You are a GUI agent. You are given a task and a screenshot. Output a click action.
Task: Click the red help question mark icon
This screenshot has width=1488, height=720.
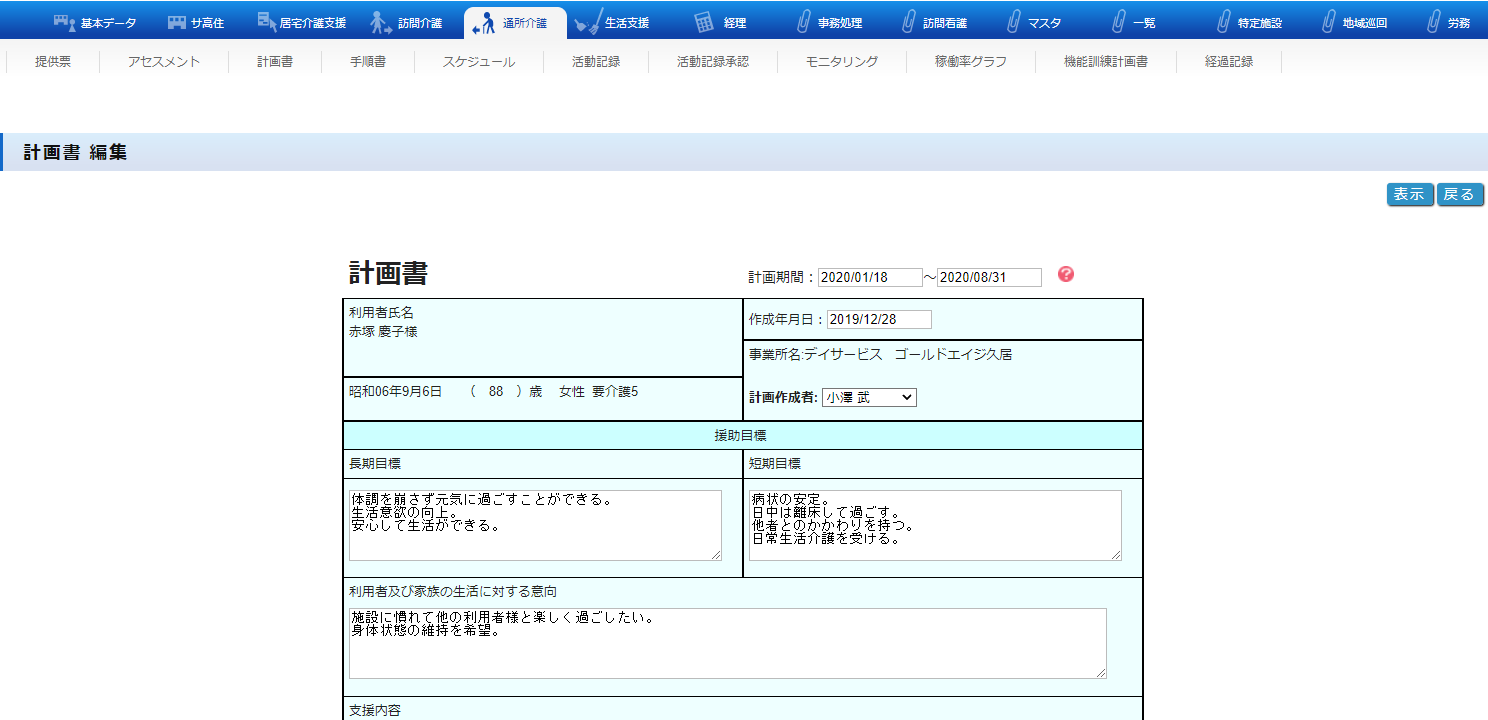pos(1065,274)
